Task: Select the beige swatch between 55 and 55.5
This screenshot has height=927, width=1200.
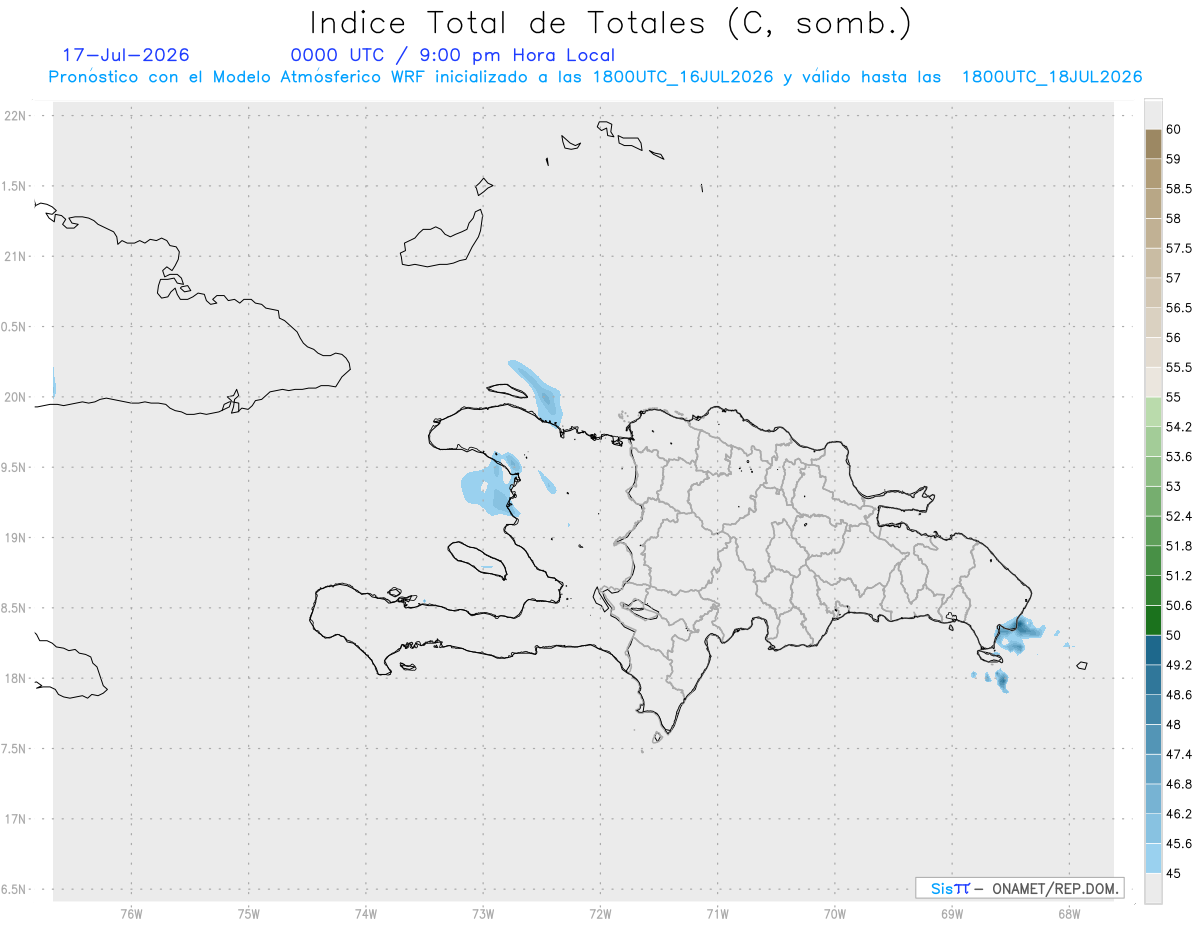Action: pyautogui.click(x=1153, y=382)
